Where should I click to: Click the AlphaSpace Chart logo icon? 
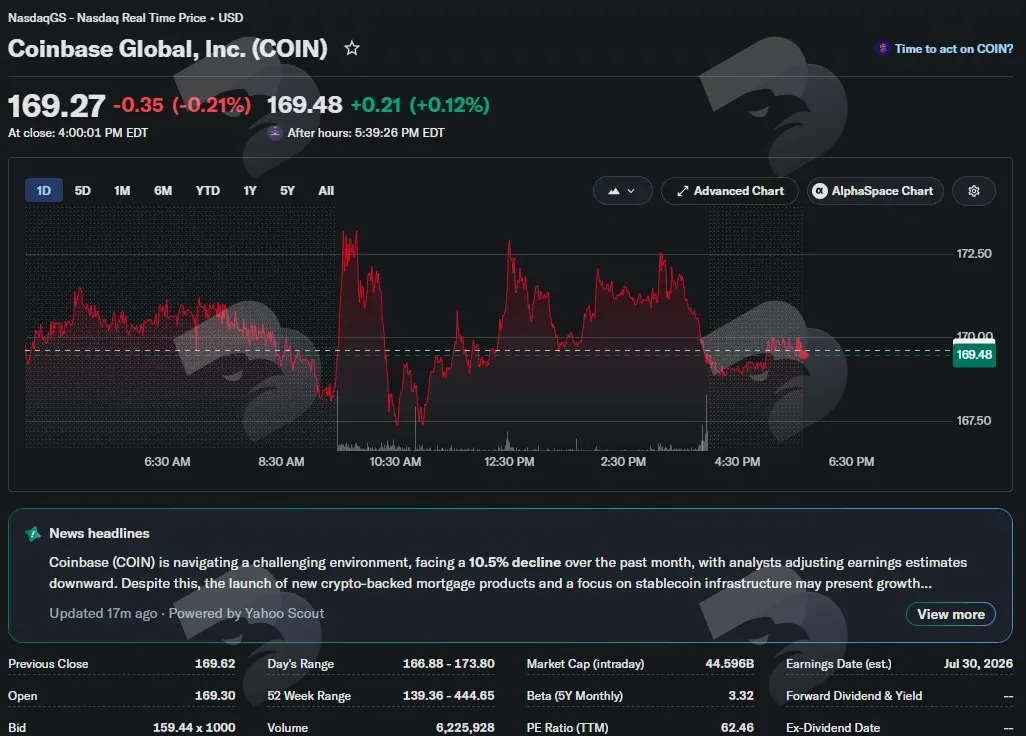[x=819, y=191]
